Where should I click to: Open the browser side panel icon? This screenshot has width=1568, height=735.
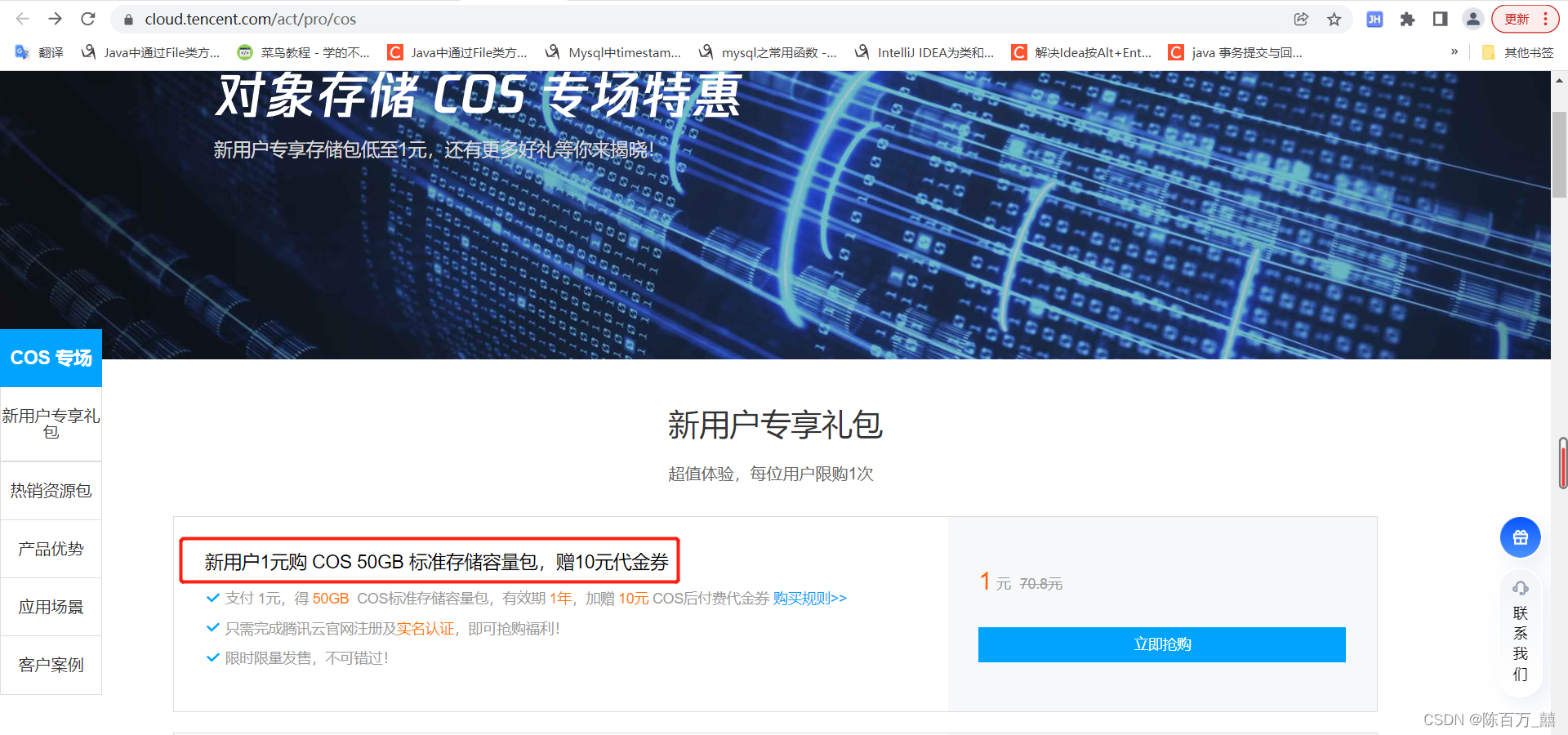point(1440,19)
